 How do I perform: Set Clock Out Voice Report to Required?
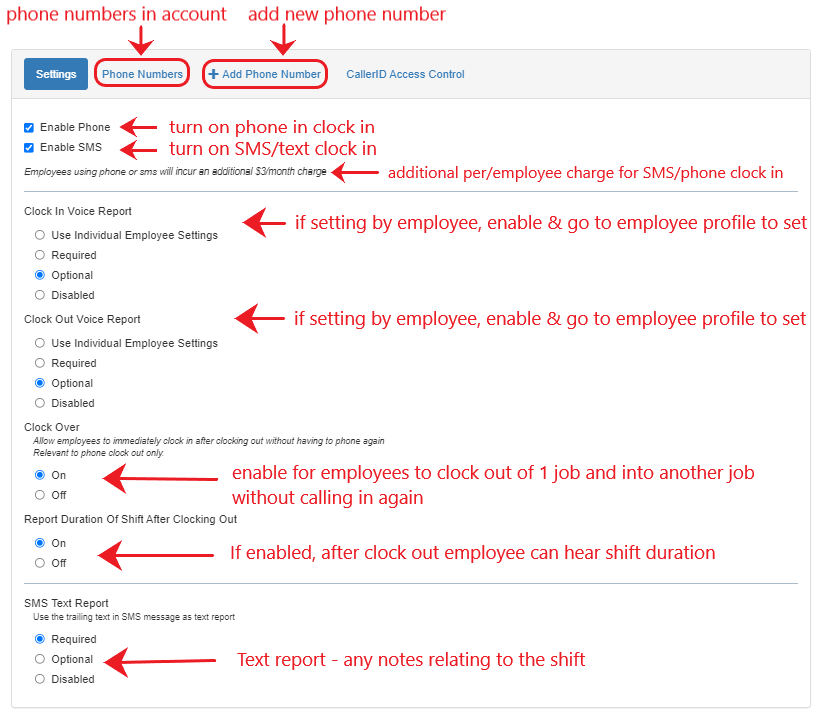pyautogui.click(x=40, y=363)
